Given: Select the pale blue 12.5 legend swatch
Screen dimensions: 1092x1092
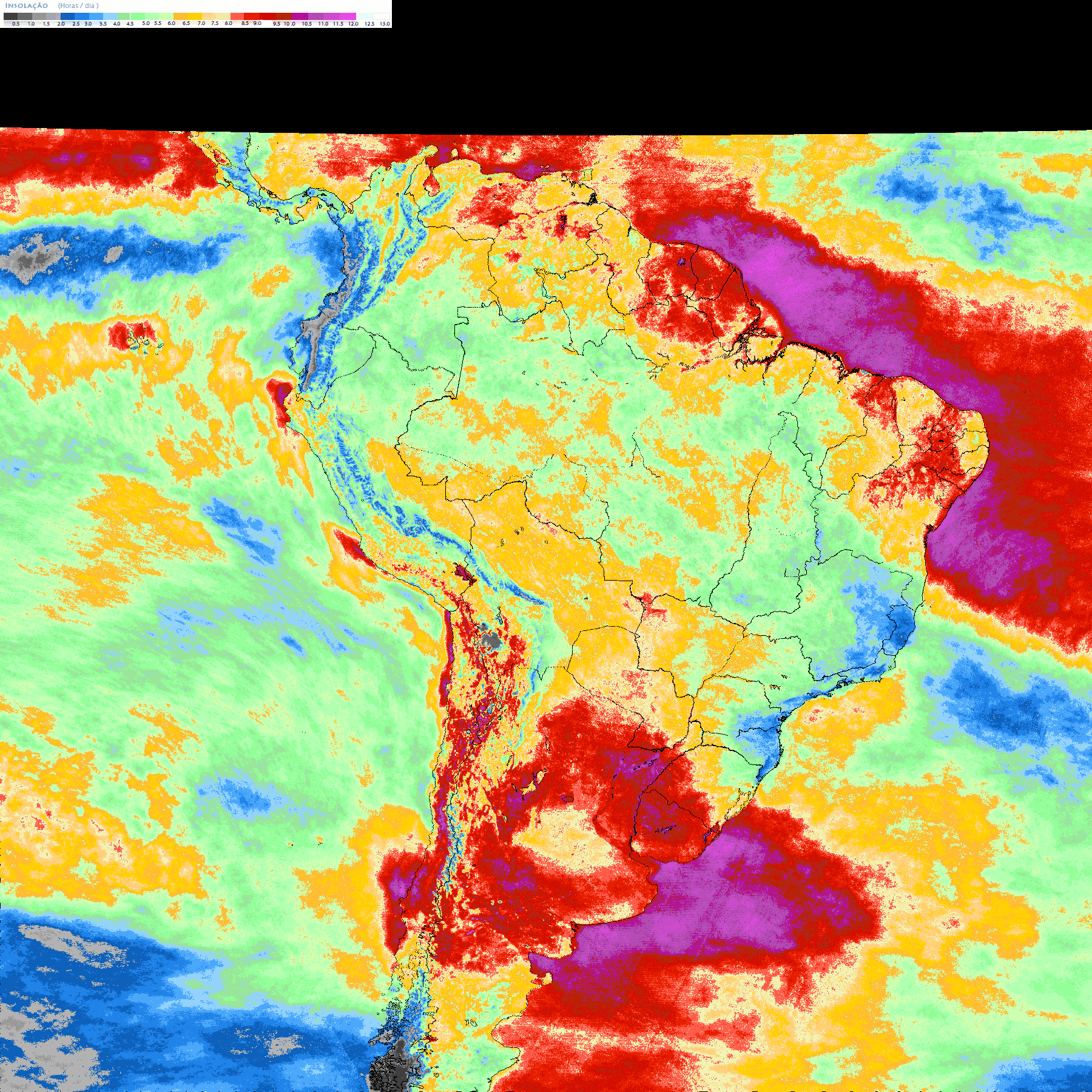Looking at the screenshot, I should click(x=364, y=16).
